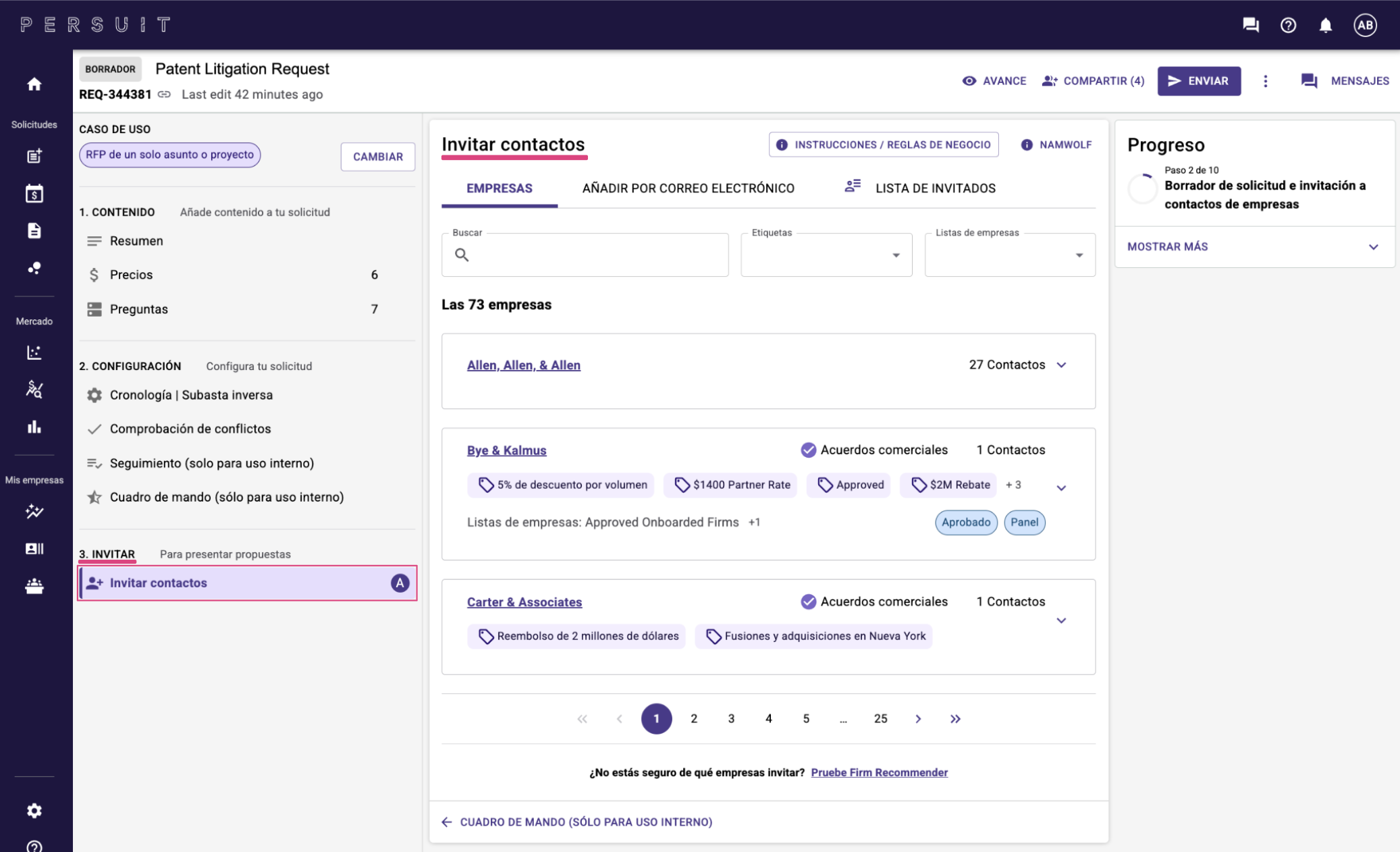Image resolution: width=1400 pixels, height=852 pixels.
Task: Open the Pruebe Firm Recommender link
Action: [x=879, y=772]
